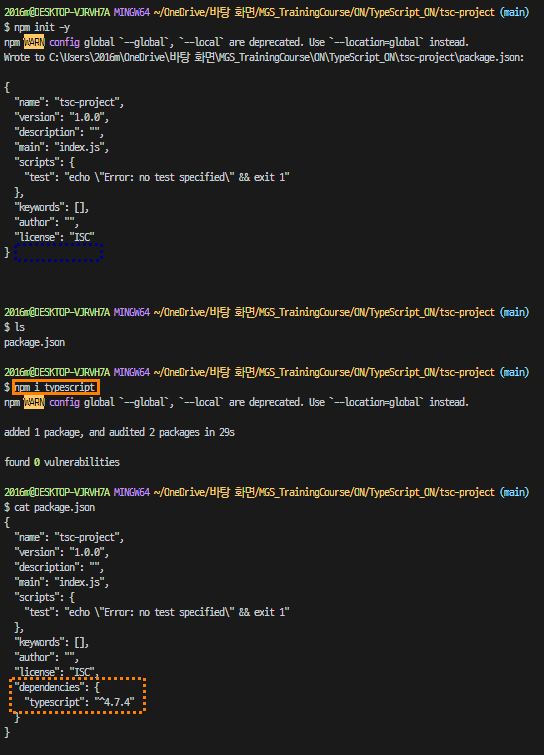Click "name": "tsc-project" in the npm init output

coord(69,103)
